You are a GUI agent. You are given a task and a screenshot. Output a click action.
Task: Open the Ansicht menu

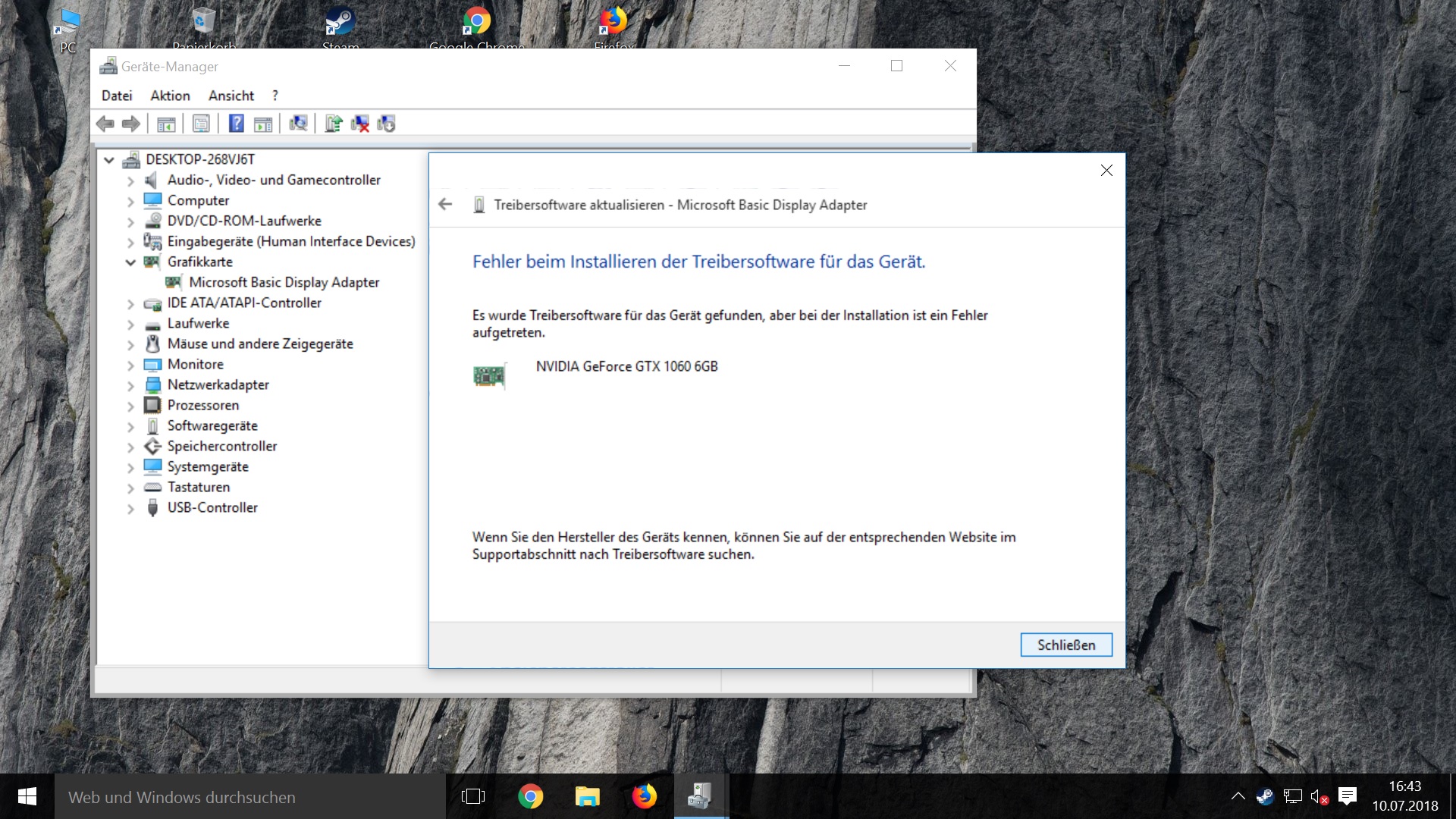point(231,96)
